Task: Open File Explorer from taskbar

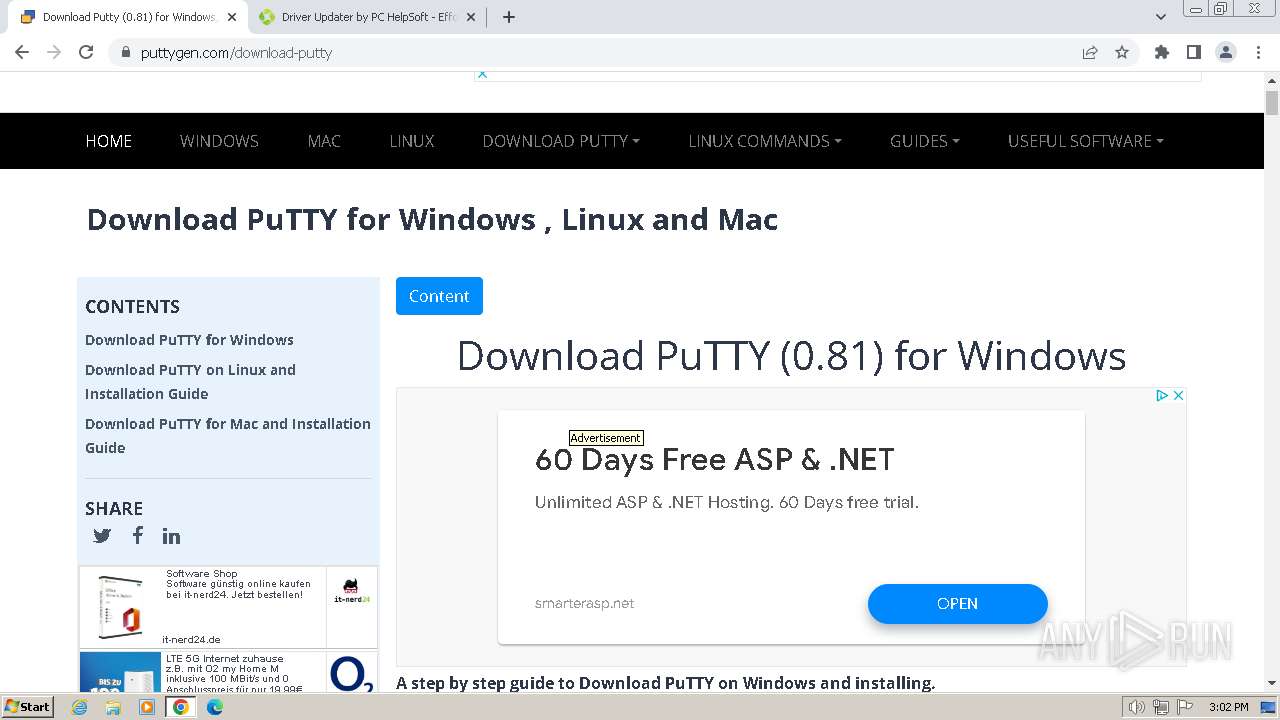Action: pos(113,707)
